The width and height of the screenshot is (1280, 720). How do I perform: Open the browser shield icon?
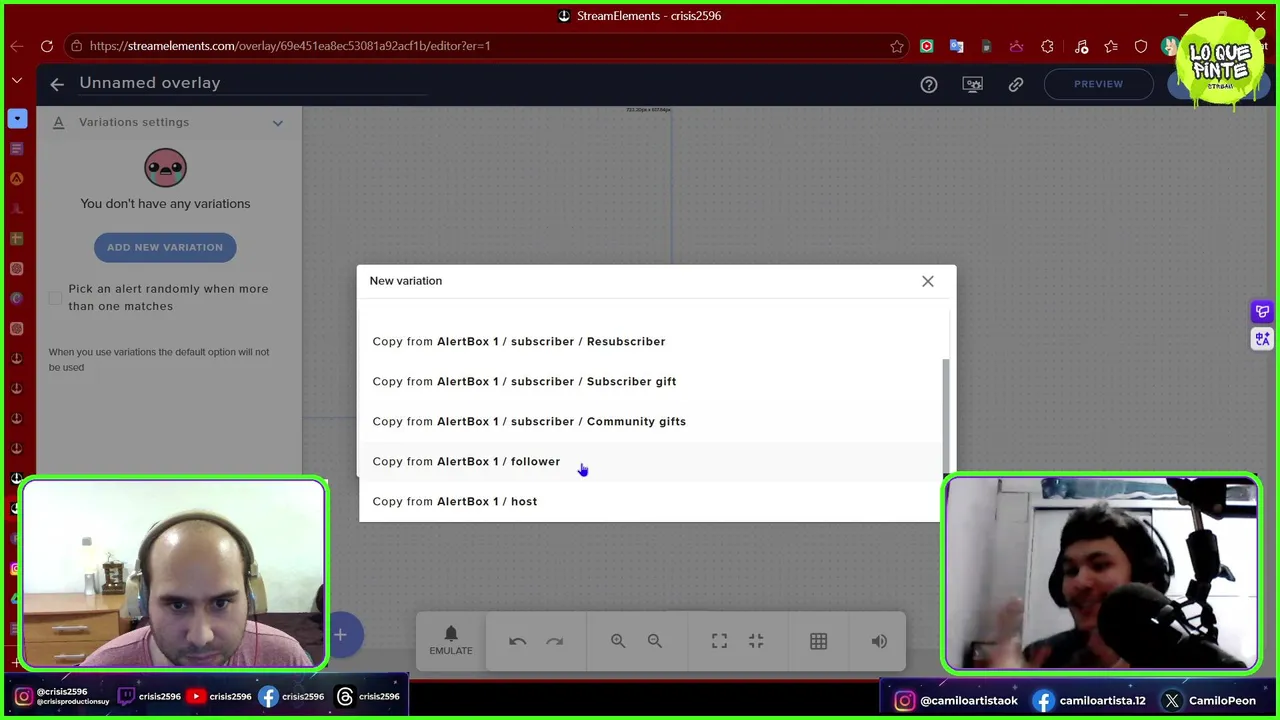pos(1141,46)
